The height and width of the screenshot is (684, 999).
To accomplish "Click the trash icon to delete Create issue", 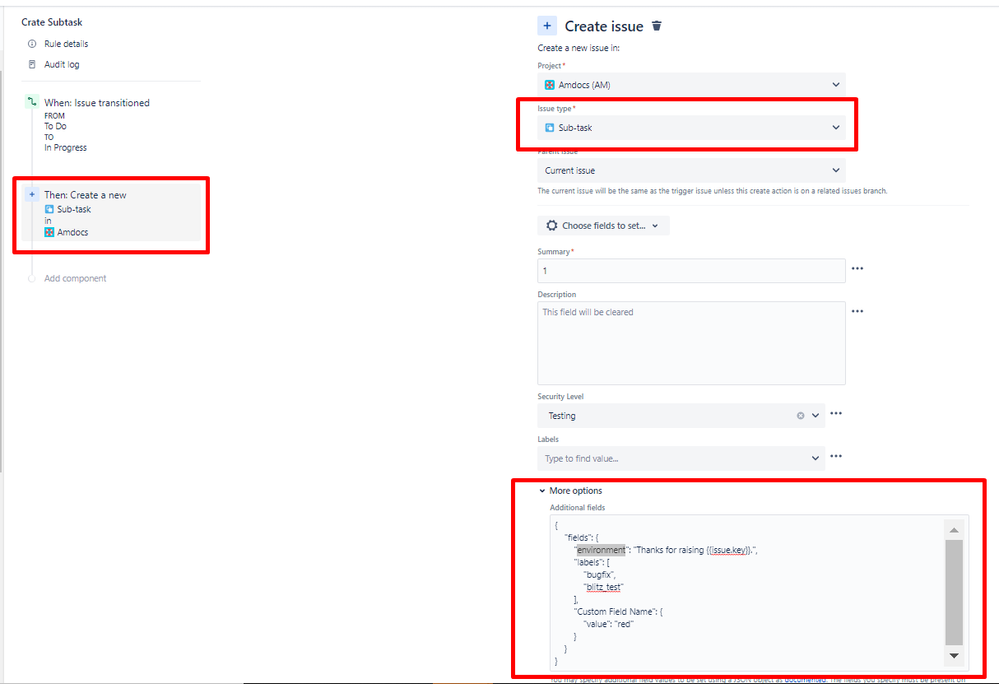I will [657, 25].
